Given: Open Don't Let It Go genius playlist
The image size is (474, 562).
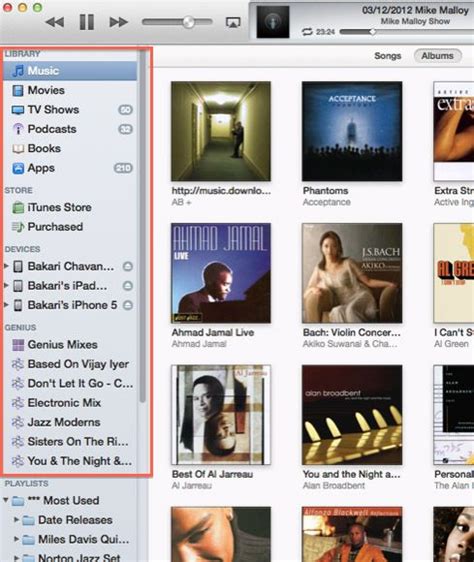Looking at the screenshot, I should [x=70, y=384].
